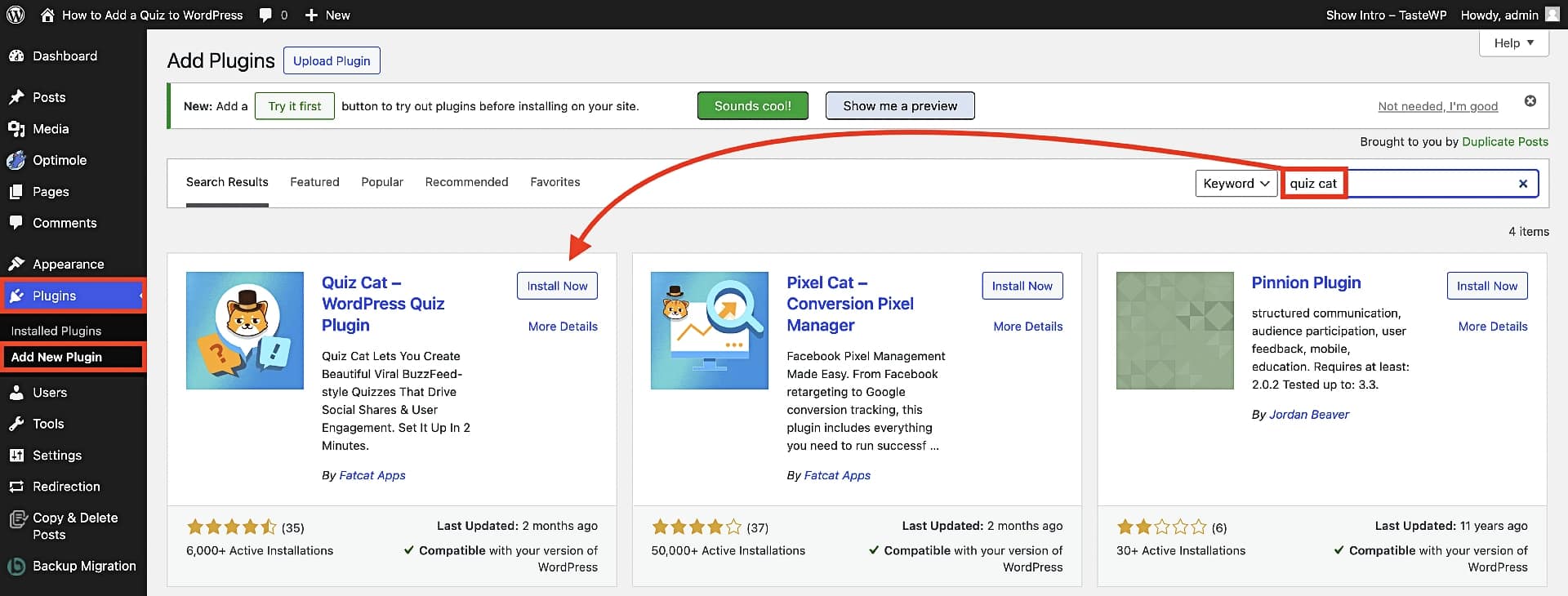Click How to Add a Quiz to WordPress
1568x596 pixels.
point(153,15)
